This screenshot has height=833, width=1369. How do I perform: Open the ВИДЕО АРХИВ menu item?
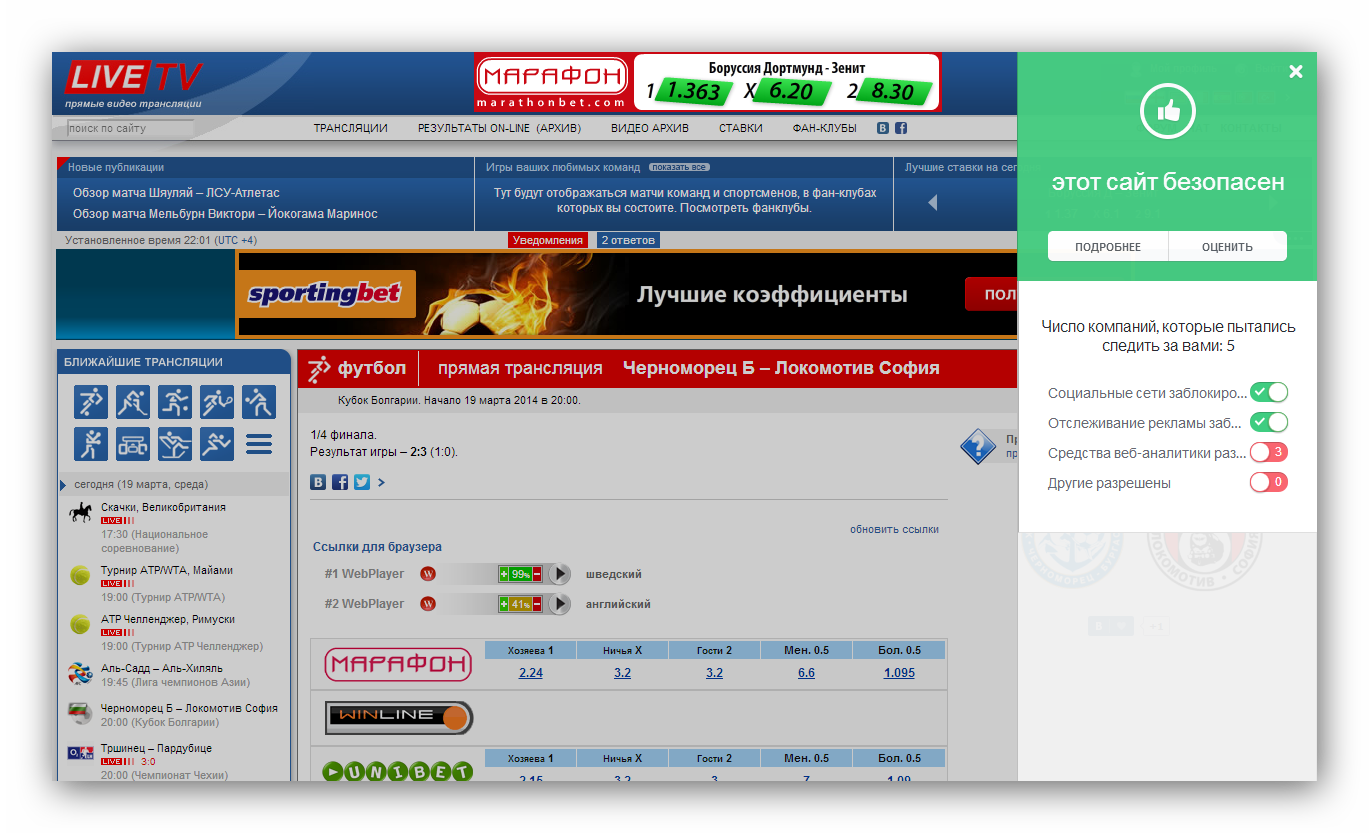[x=650, y=128]
